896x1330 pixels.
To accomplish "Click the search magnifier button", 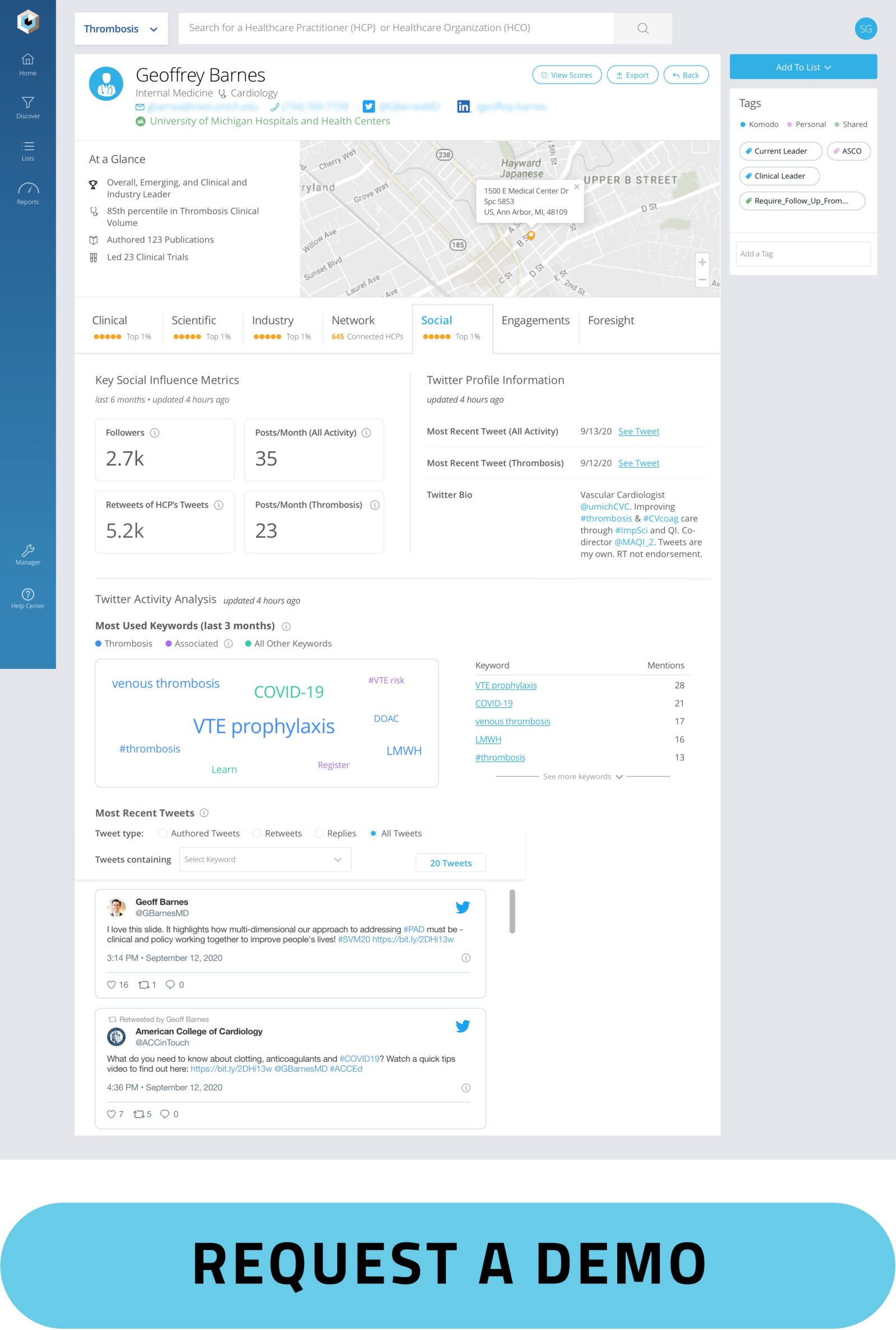I will tap(643, 29).
